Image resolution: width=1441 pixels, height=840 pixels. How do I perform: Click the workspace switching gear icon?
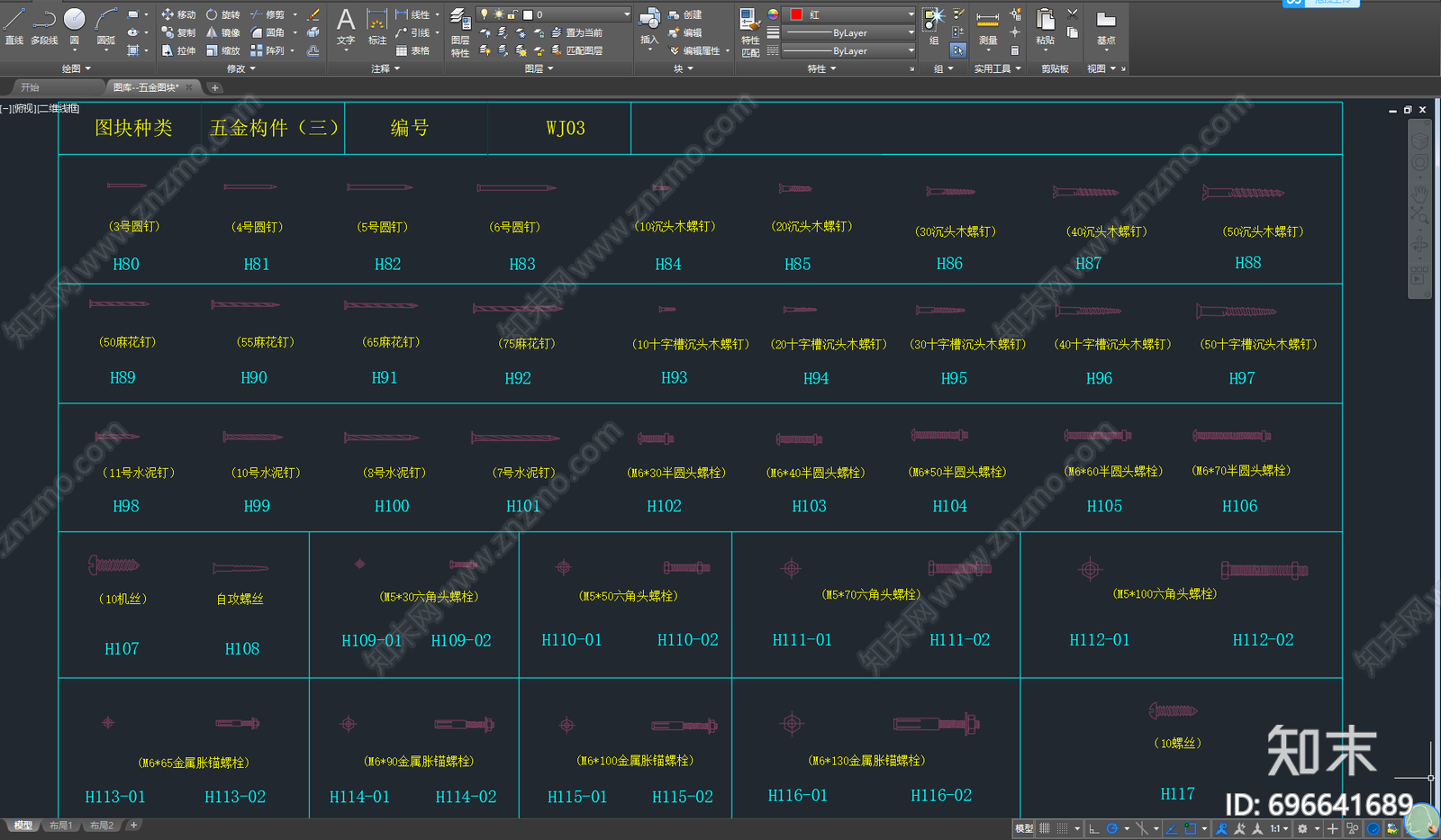coord(1302,828)
